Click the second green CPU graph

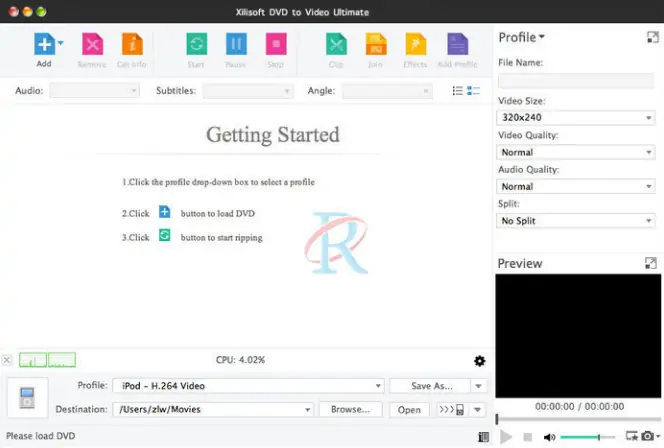point(62,360)
